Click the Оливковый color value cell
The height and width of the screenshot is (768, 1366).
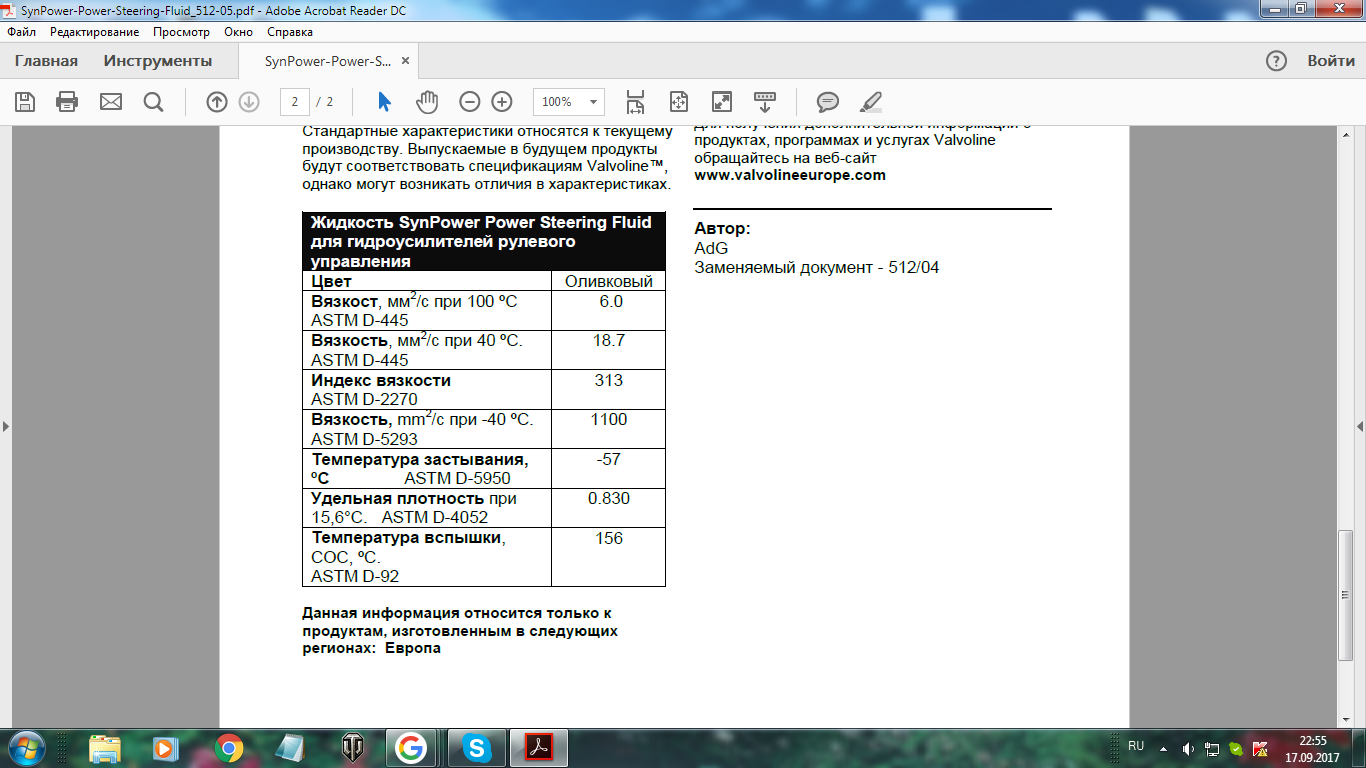tap(608, 282)
